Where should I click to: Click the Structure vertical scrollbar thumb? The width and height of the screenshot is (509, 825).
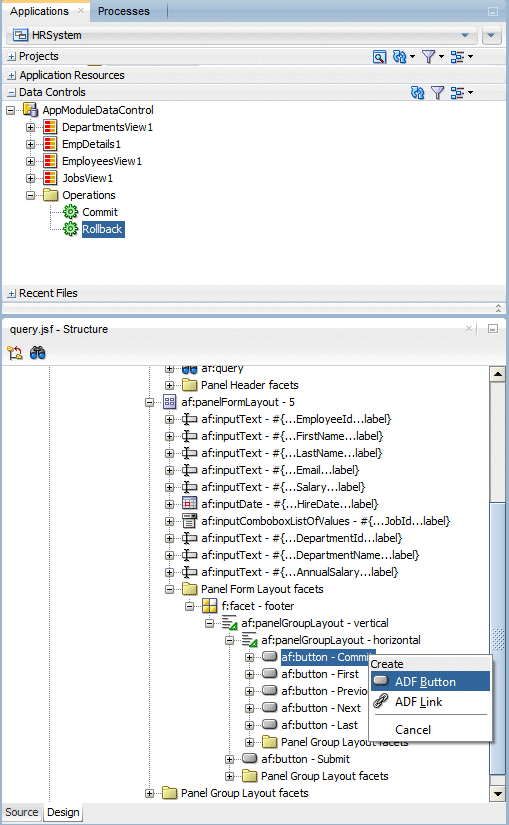497,639
